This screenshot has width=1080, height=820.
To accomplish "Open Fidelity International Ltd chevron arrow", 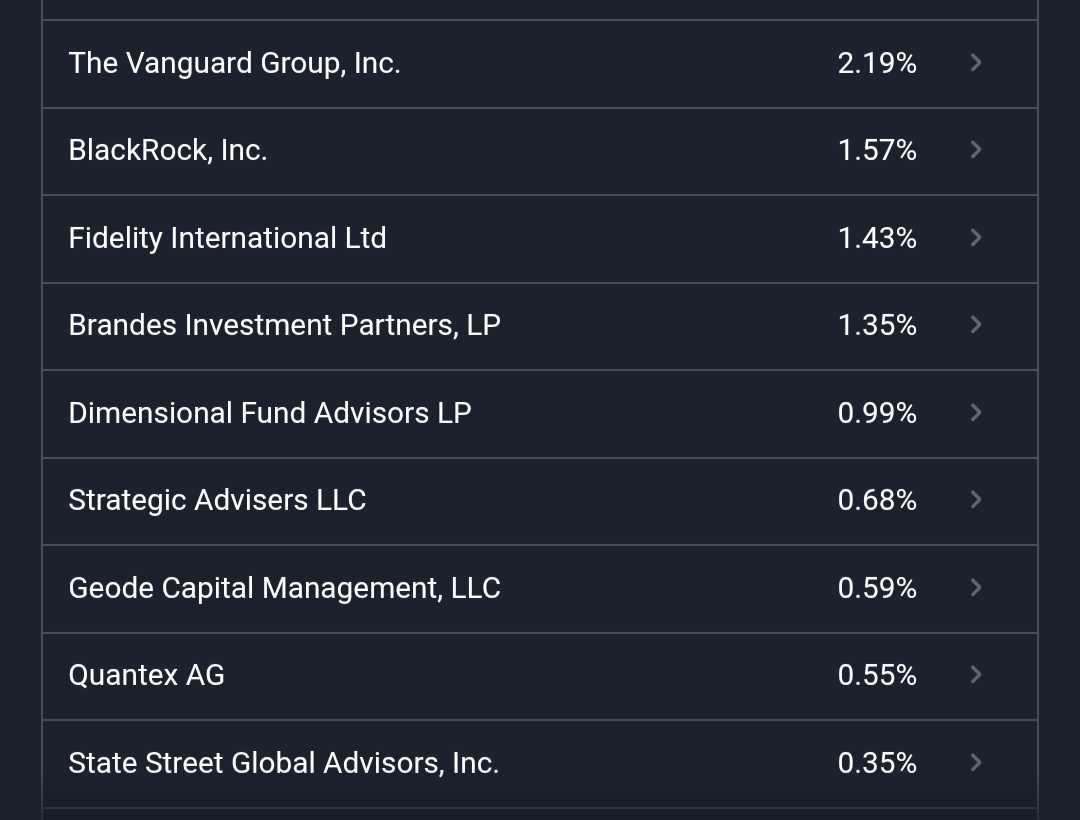I will 976,238.
